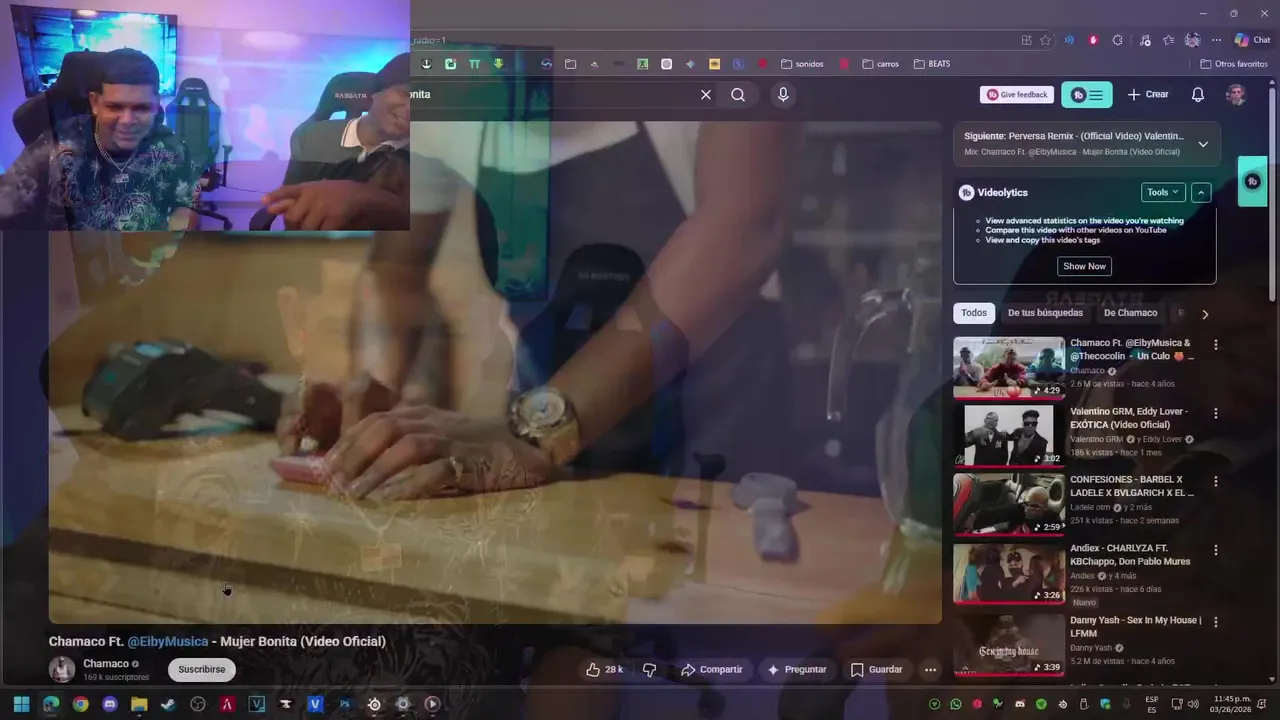Open the Chamaco channel avatar
This screenshot has width=1280, height=720.
[62, 670]
